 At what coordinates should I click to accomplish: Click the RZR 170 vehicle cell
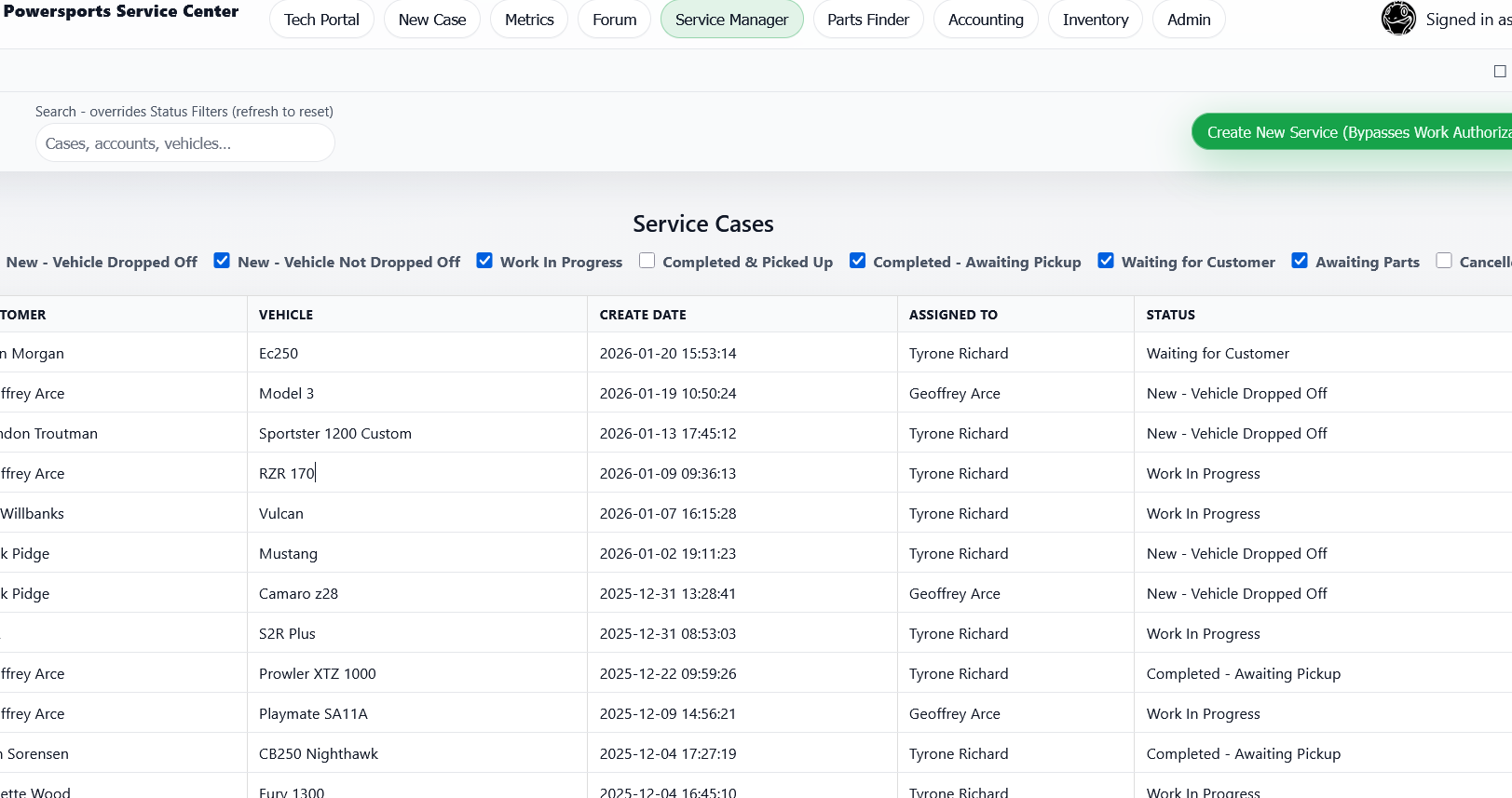[416, 473]
